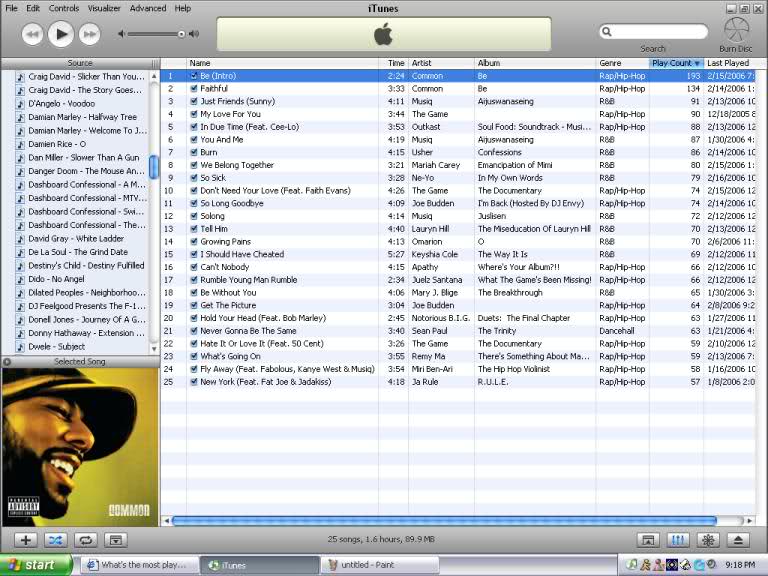Click the Source list down scroll arrow

coord(154,349)
